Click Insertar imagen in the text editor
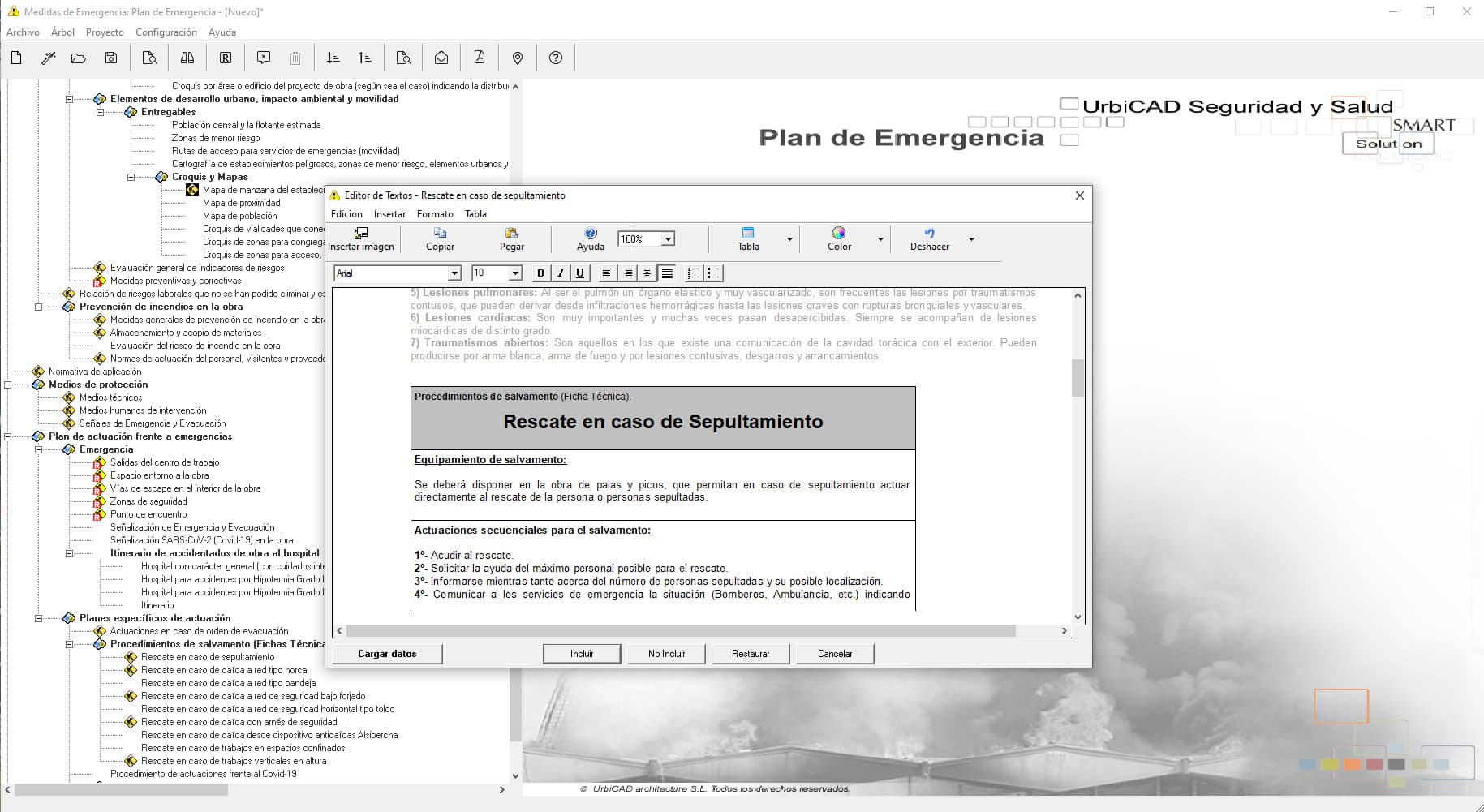The height and width of the screenshot is (812, 1484). coord(361,239)
